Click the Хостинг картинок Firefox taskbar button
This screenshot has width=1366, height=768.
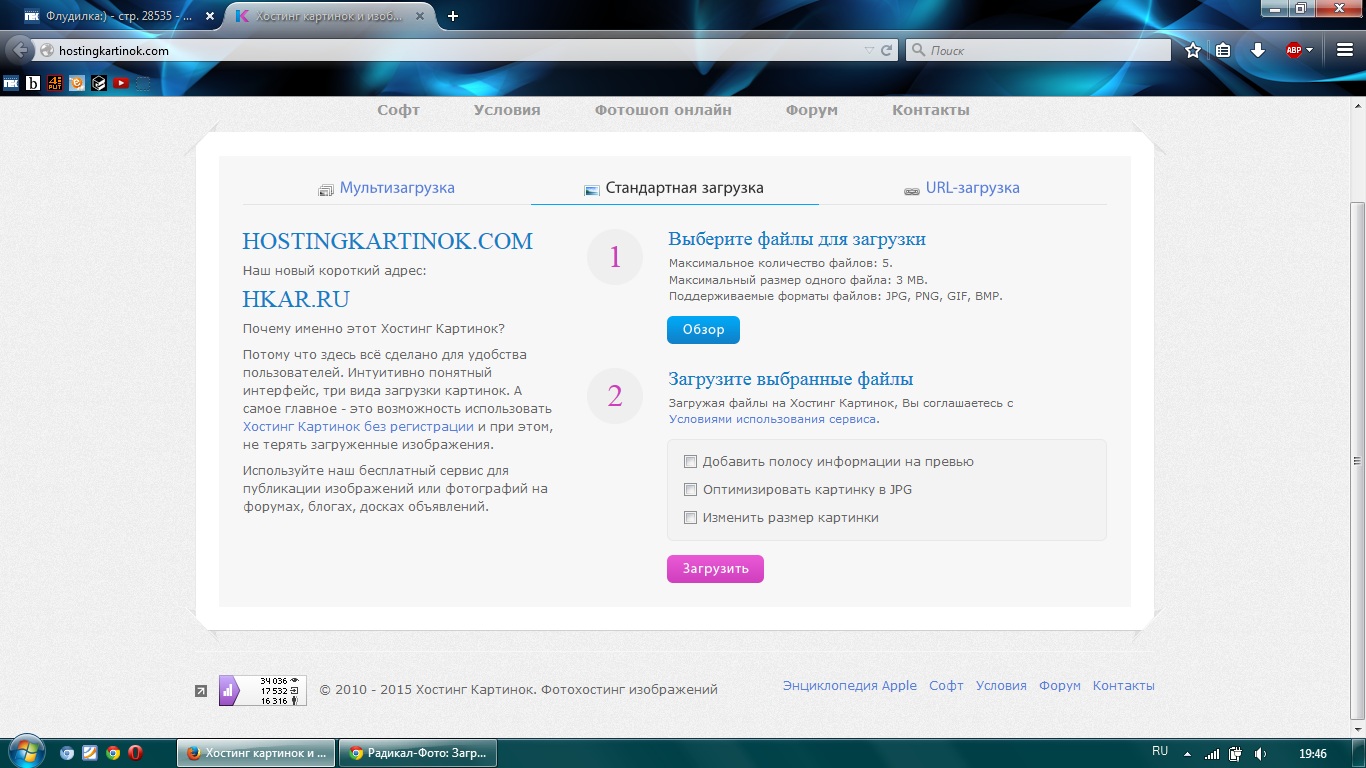[x=256, y=753]
